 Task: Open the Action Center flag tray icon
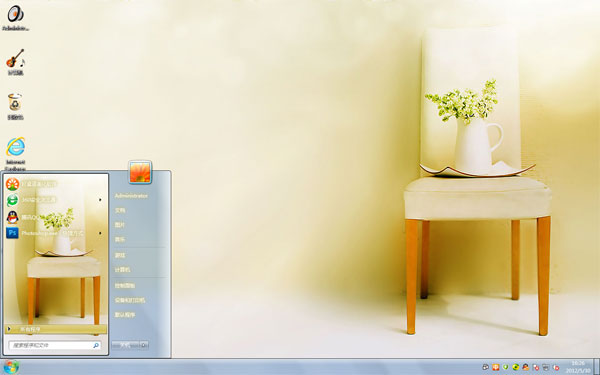point(536,367)
